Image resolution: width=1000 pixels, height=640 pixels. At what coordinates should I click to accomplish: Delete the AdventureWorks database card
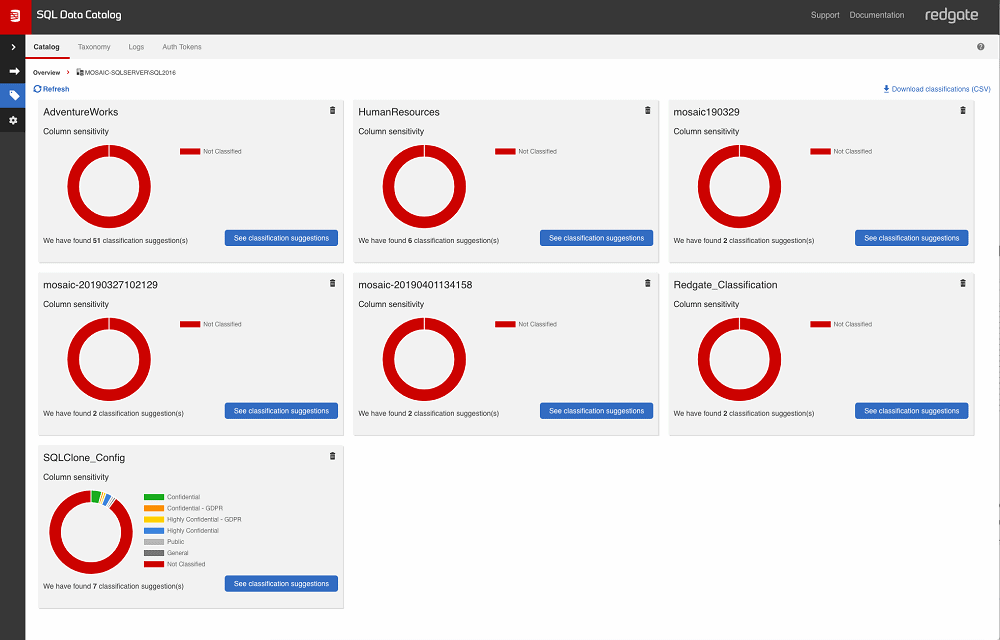pos(332,110)
